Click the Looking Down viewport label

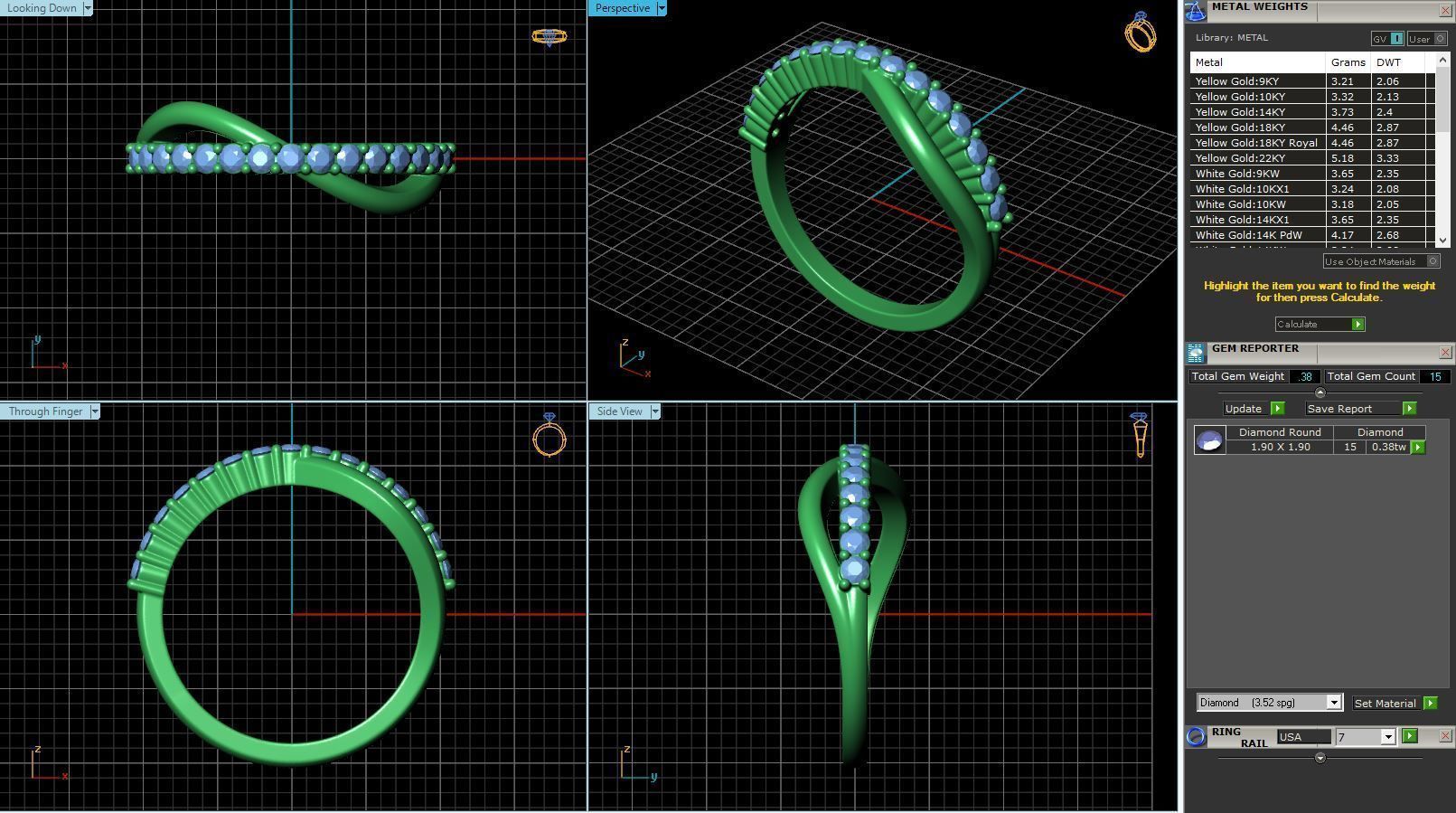[x=42, y=8]
